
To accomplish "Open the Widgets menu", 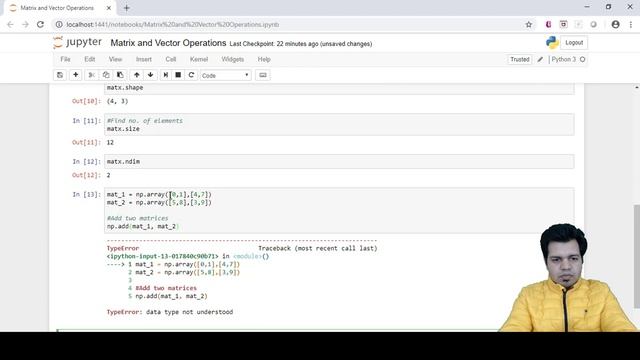I will 233,60.
